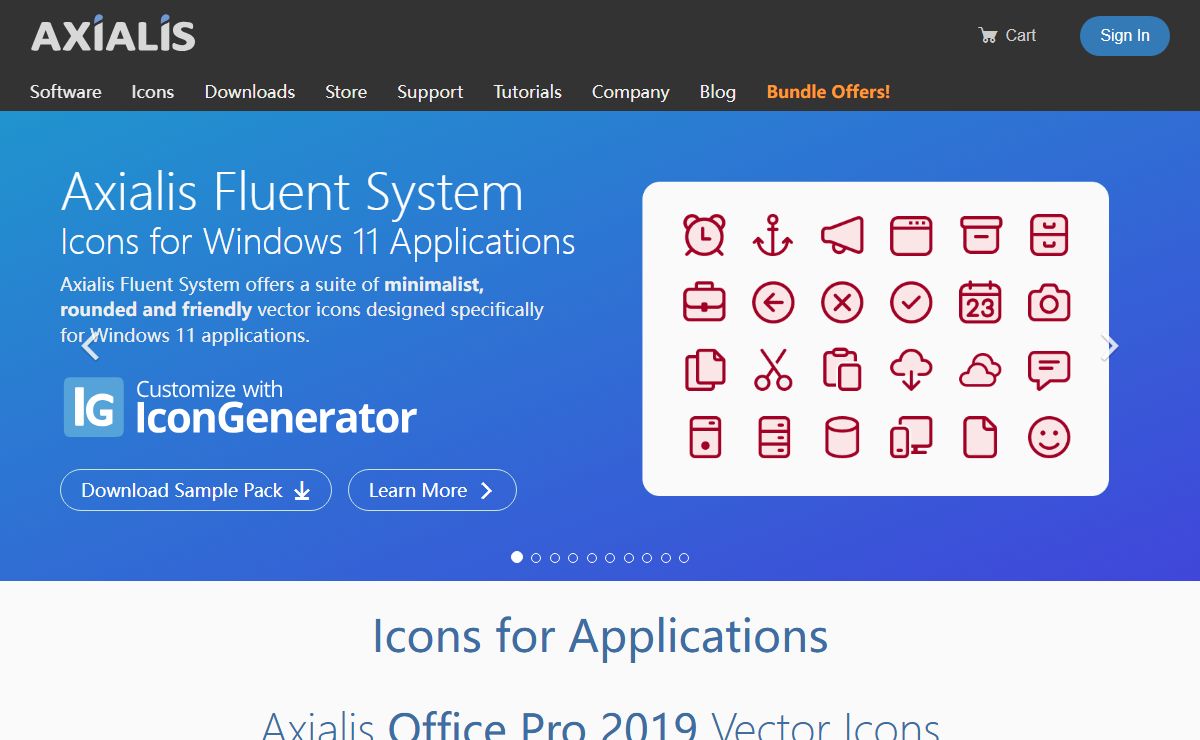Viewport: 1200px width, 740px height.
Task: Click the computer tower icon
Action: [704, 437]
